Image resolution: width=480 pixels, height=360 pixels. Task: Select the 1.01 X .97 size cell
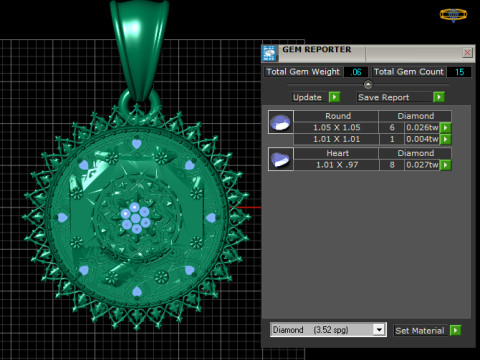[336, 165]
